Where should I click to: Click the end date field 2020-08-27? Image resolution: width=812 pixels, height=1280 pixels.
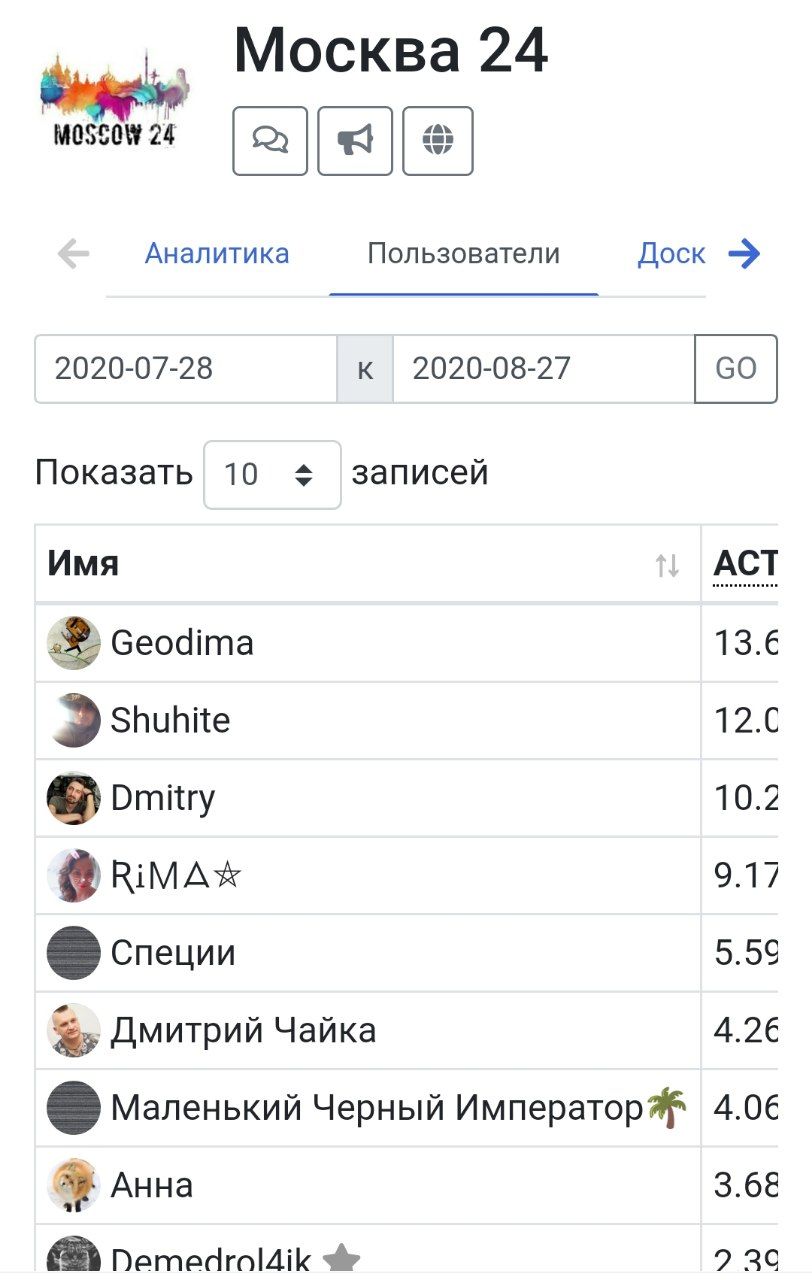pos(543,369)
